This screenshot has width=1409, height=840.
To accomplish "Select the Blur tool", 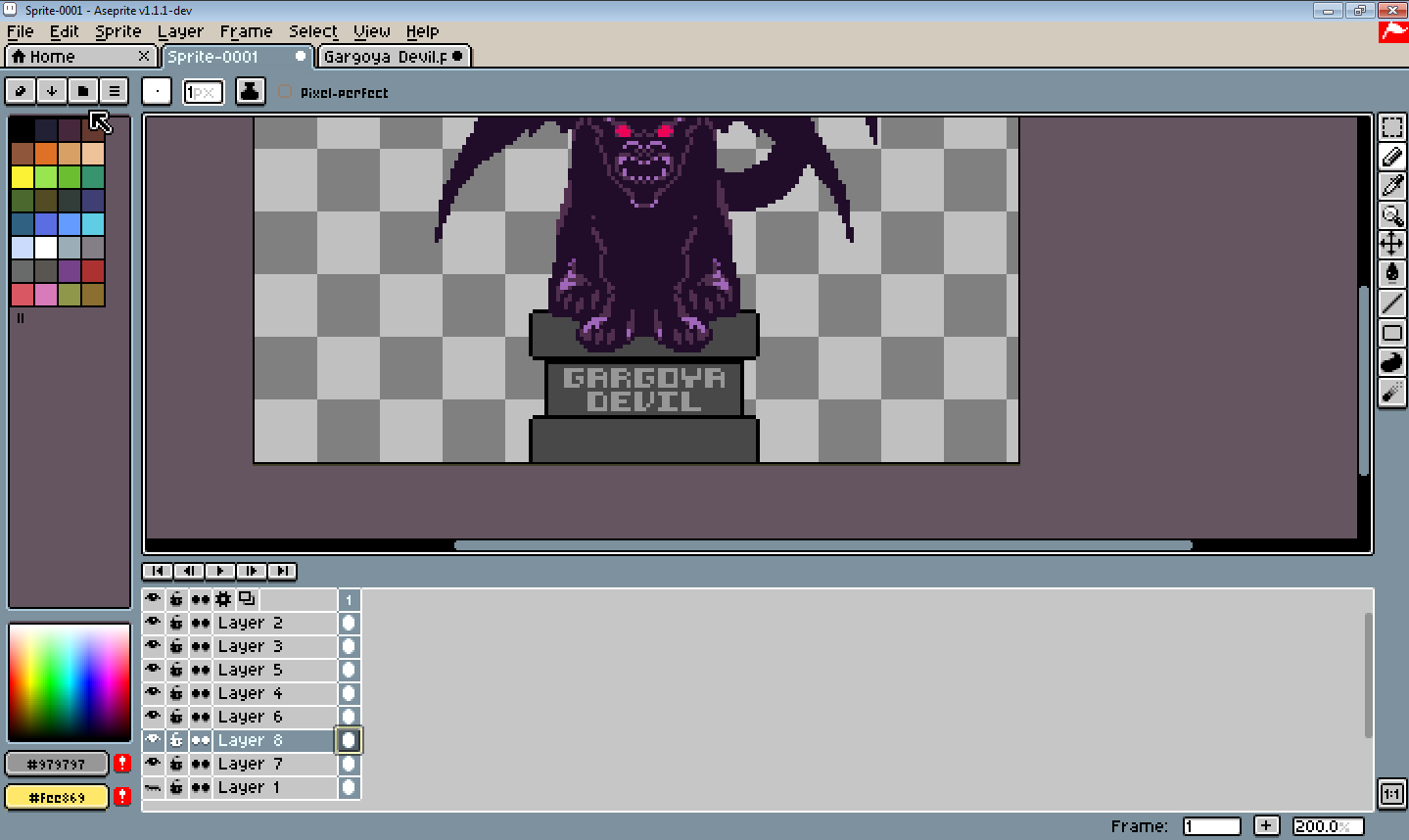I will 1391,392.
